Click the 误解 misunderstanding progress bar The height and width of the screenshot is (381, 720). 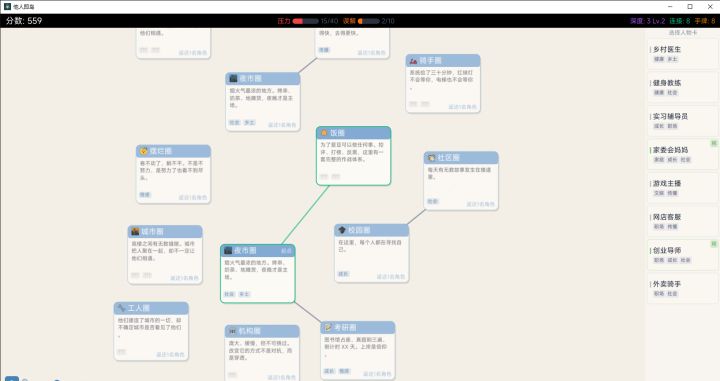point(369,21)
